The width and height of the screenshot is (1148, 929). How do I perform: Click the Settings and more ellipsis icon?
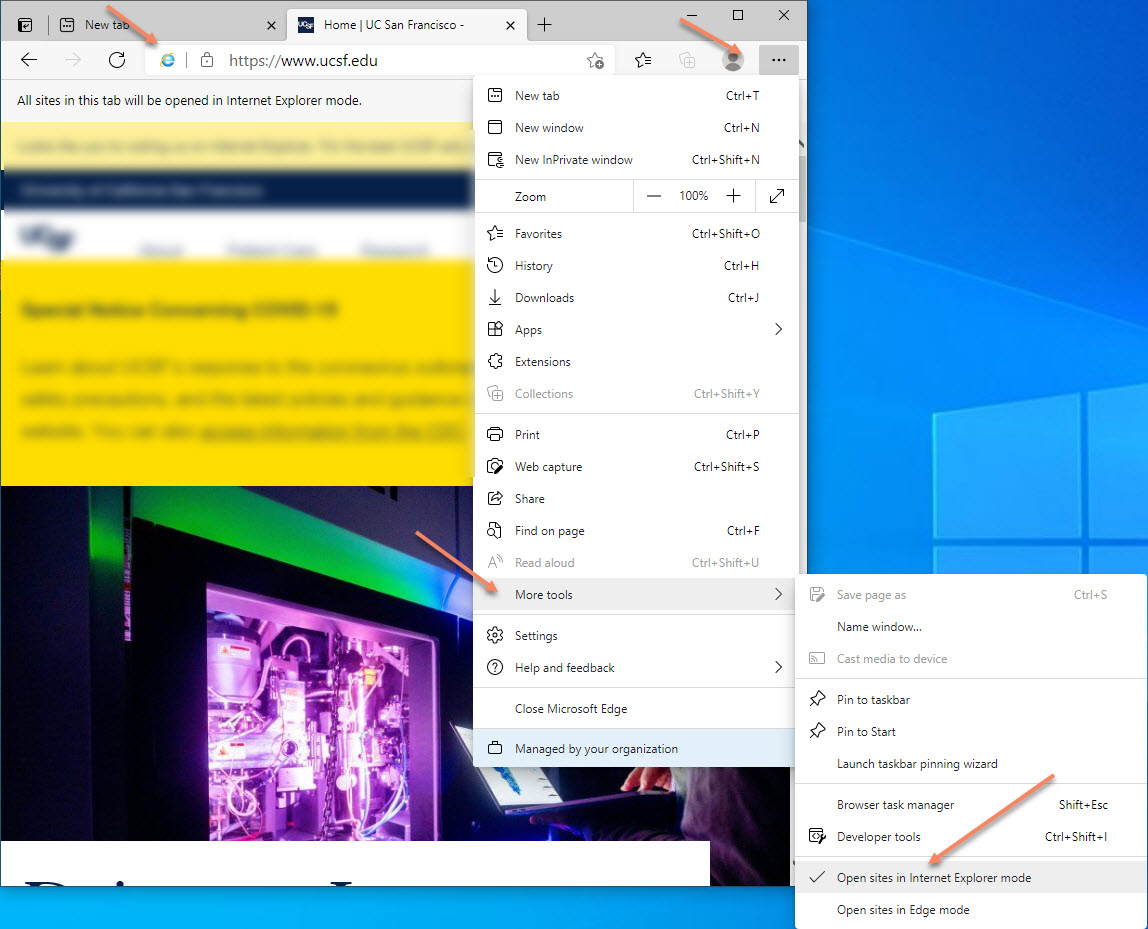point(779,60)
